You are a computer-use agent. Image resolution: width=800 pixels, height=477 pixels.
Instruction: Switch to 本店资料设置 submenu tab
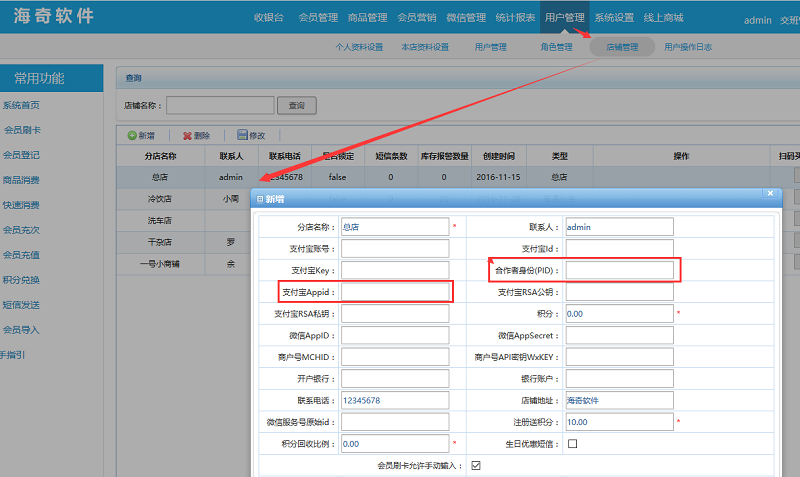(425, 47)
